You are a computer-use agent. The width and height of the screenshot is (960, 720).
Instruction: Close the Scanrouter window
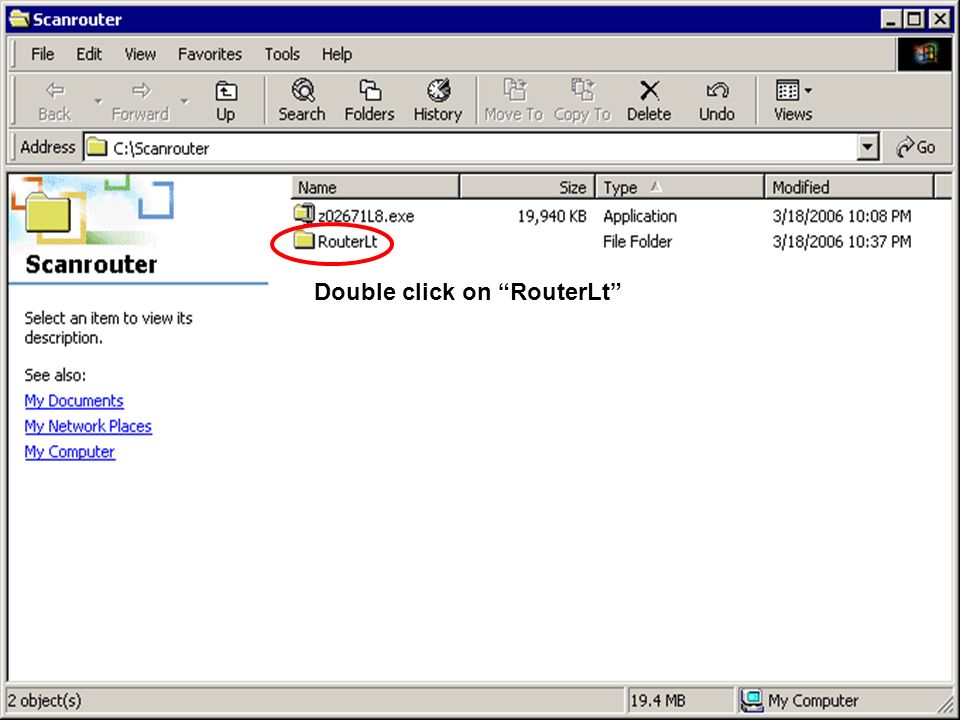coord(939,20)
